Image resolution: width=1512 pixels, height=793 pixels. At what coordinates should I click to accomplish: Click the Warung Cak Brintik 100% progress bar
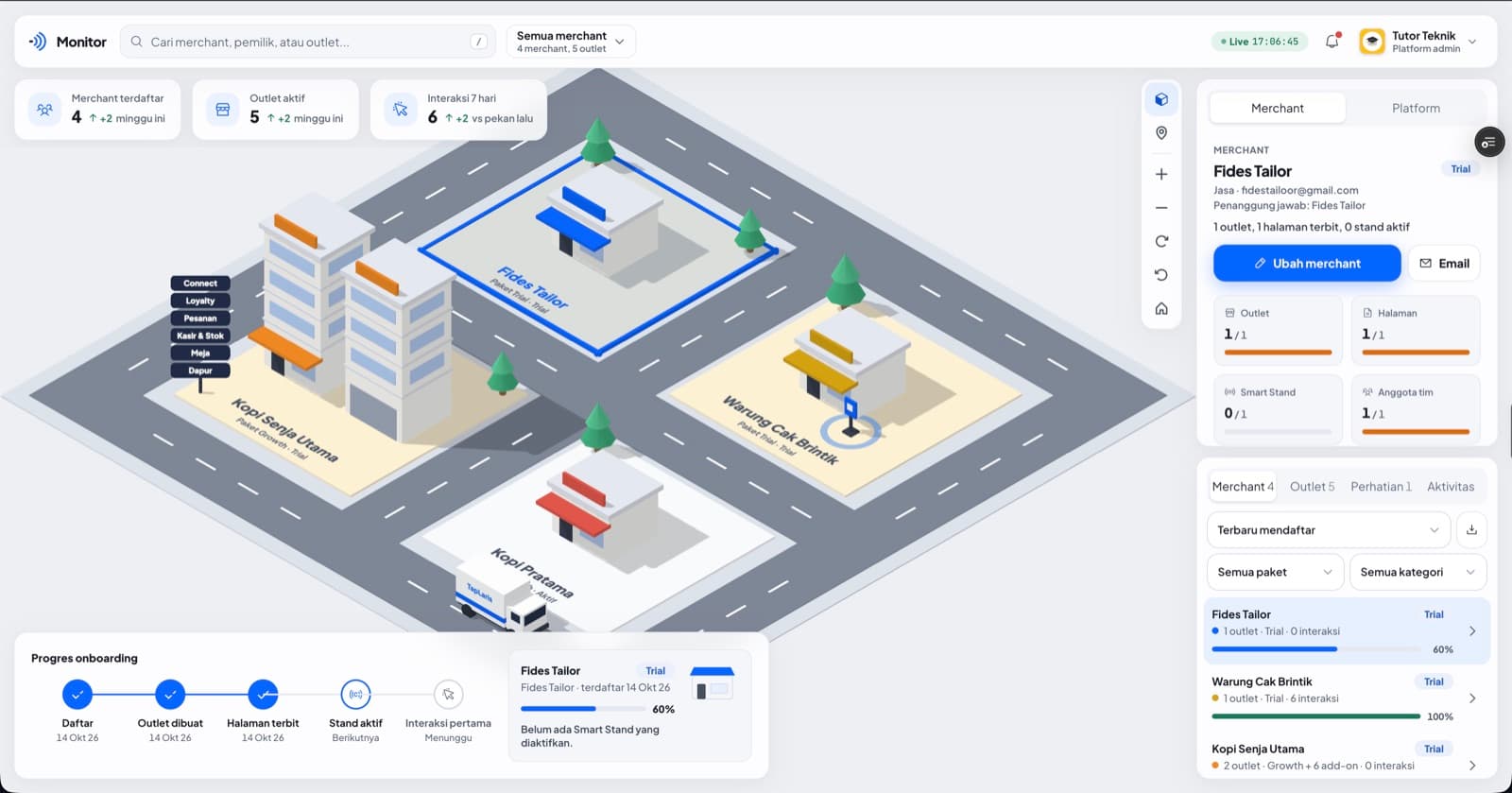[1315, 716]
